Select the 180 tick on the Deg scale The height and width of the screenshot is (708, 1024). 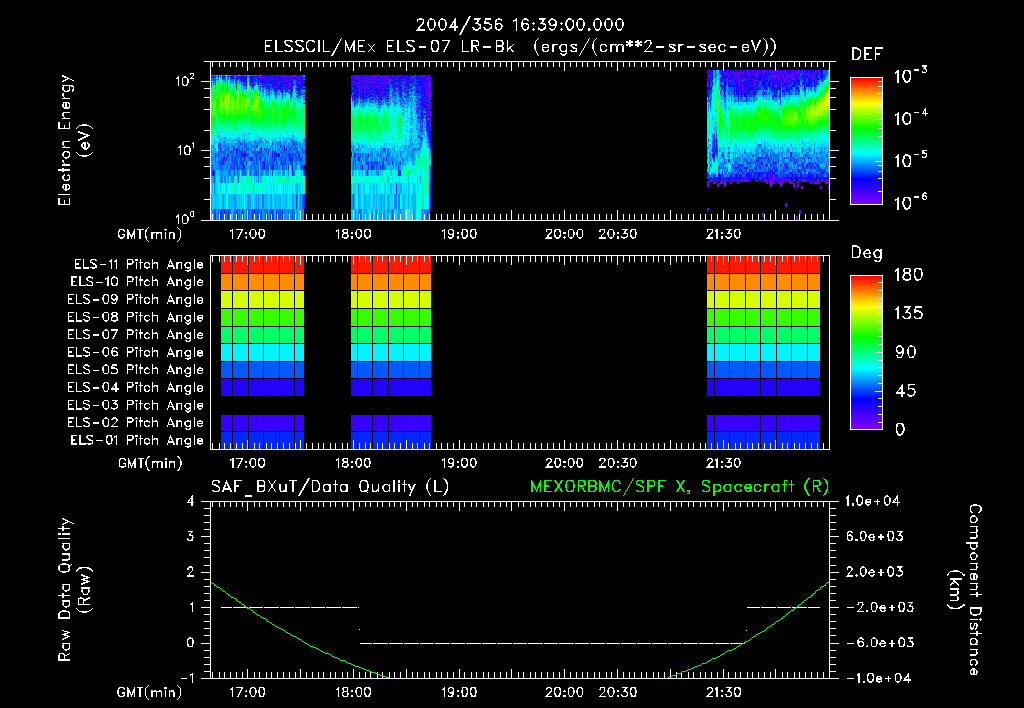pos(908,275)
